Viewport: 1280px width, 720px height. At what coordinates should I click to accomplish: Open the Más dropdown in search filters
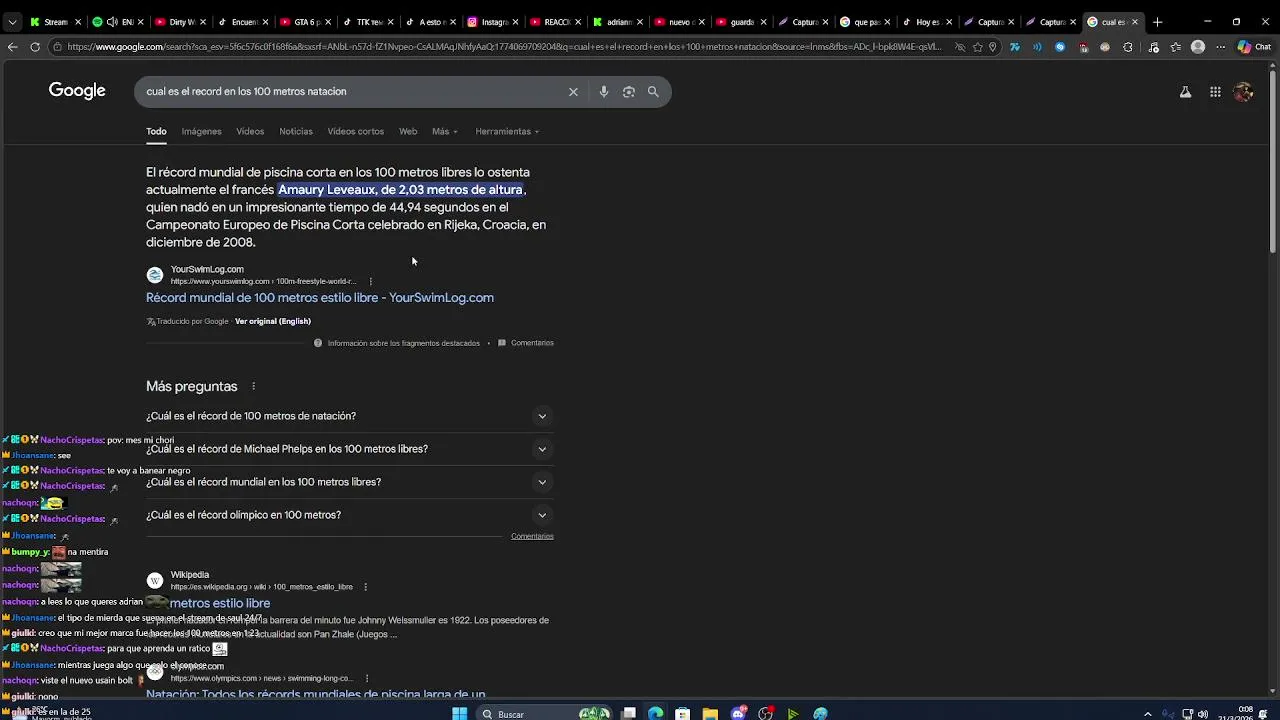click(444, 132)
